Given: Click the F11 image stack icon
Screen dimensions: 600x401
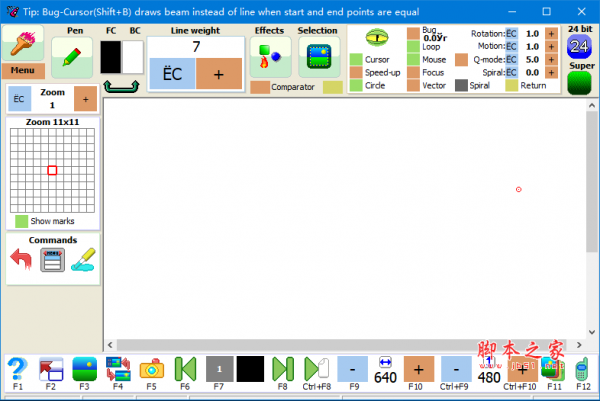Looking at the screenshot, I should click(x=553, y=369).
